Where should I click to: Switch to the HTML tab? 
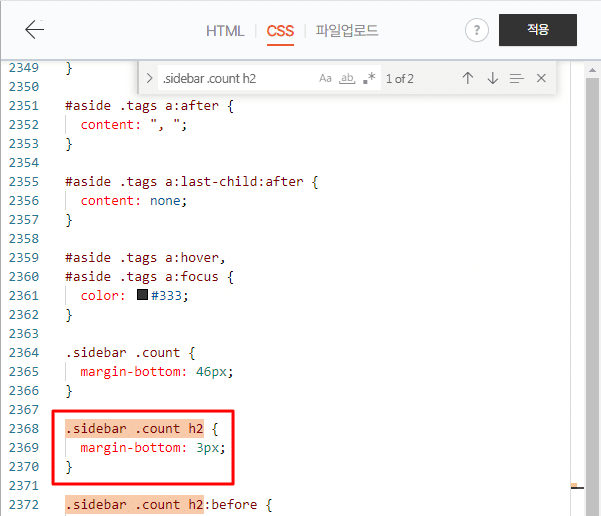coord(225,31)
